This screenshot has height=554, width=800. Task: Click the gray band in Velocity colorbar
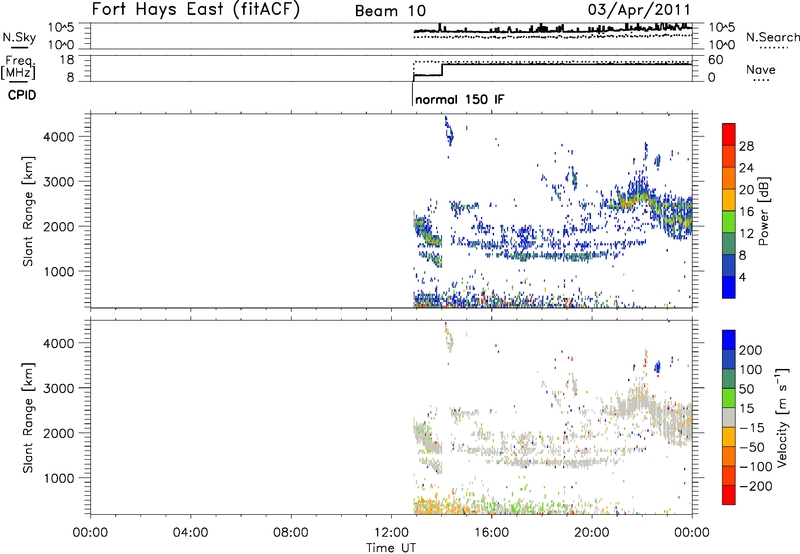click(x=729, y=418)
